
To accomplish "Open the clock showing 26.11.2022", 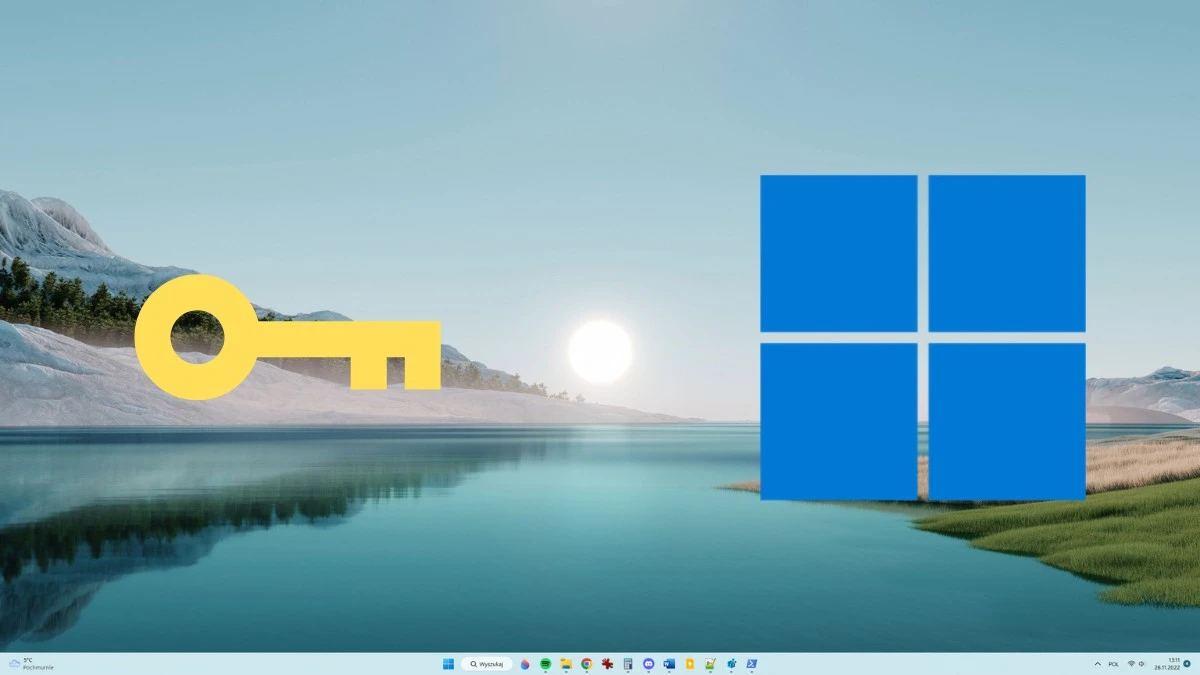I will point(1167,663).
